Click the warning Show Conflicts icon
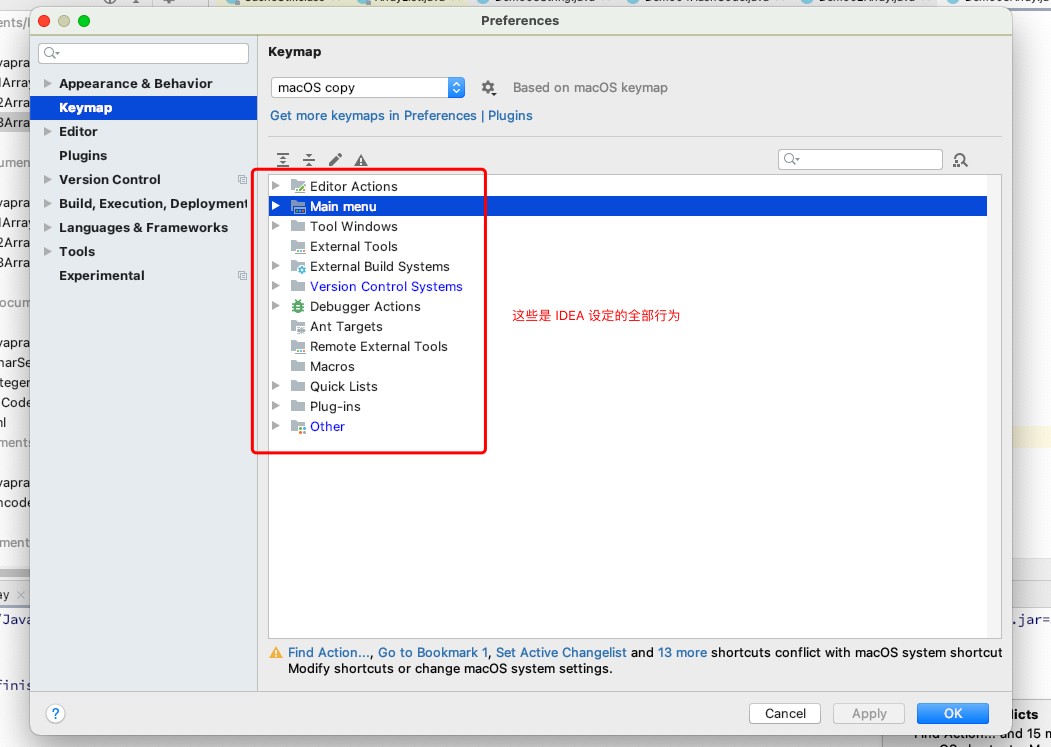Viewport: 1051px width, 747px height. pyautogui.click(x=361, y=160)
